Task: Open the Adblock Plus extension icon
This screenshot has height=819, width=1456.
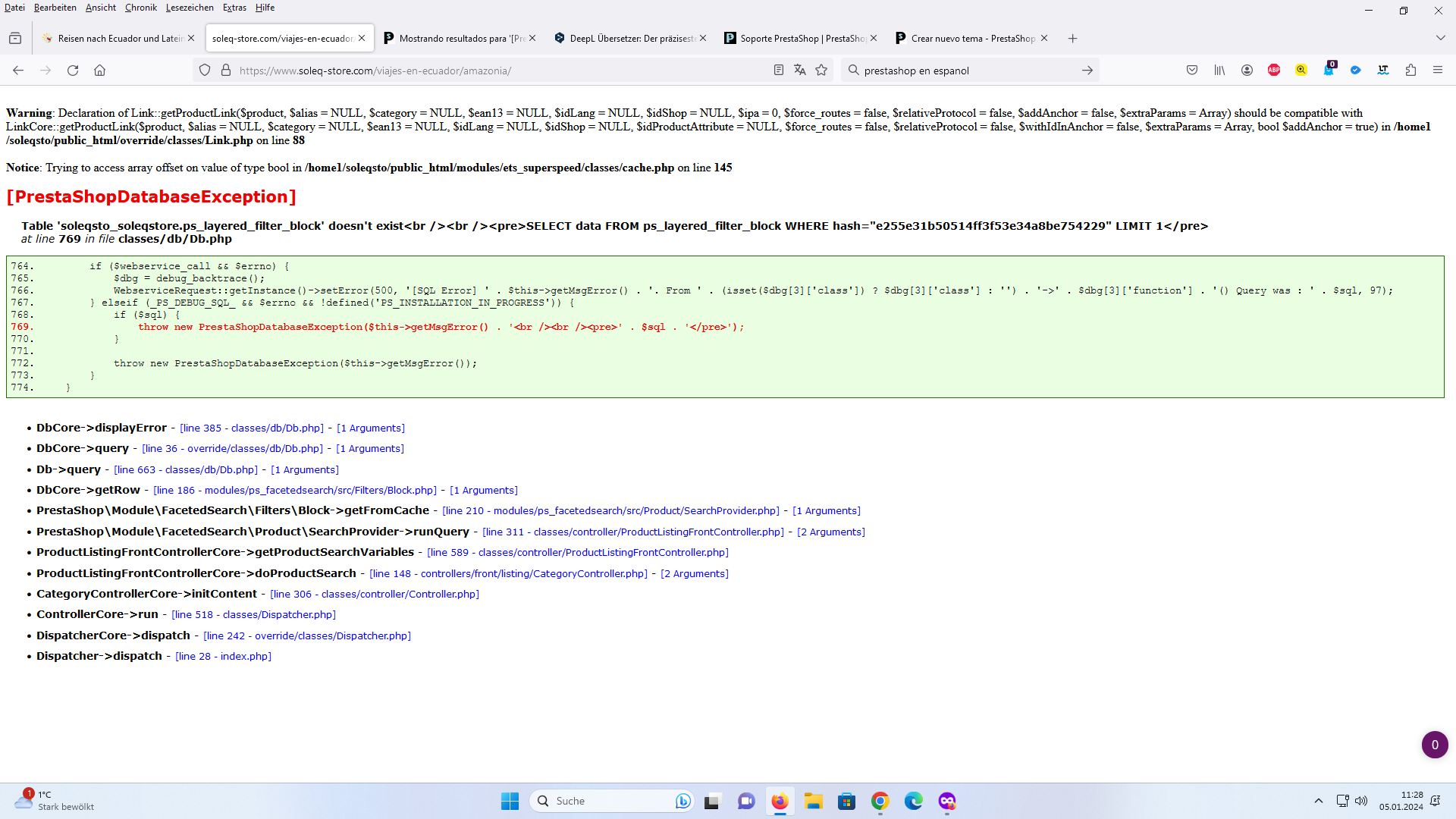Action: (x=1274, y=71)
